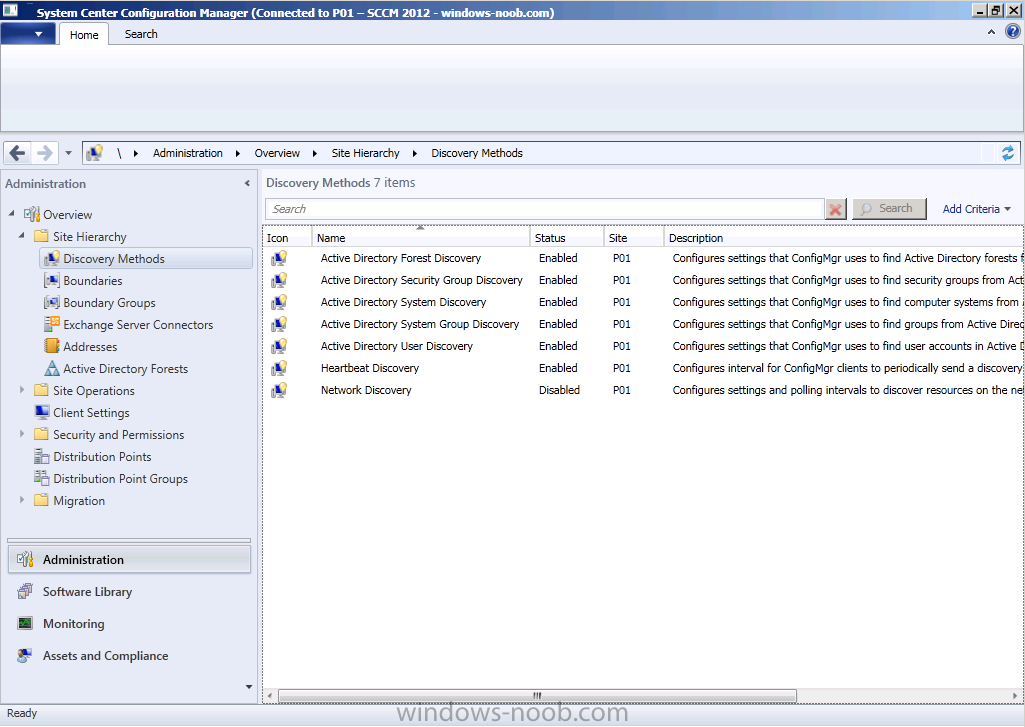
Task: Click the root node icon in breadcrumb
Action: coord(95,153)
